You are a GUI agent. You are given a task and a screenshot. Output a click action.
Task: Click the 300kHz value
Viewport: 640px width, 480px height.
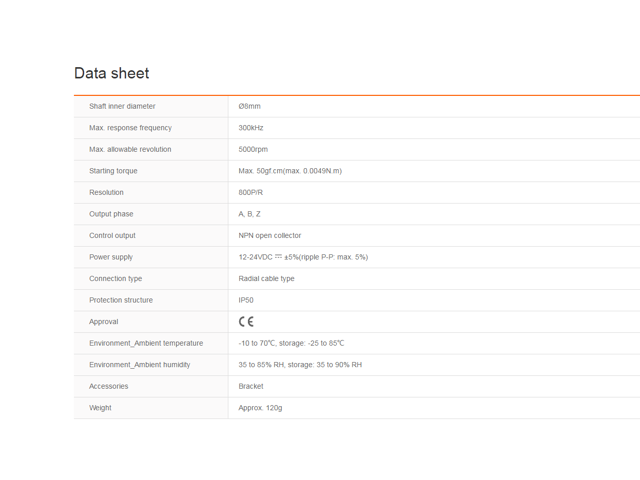251,128
